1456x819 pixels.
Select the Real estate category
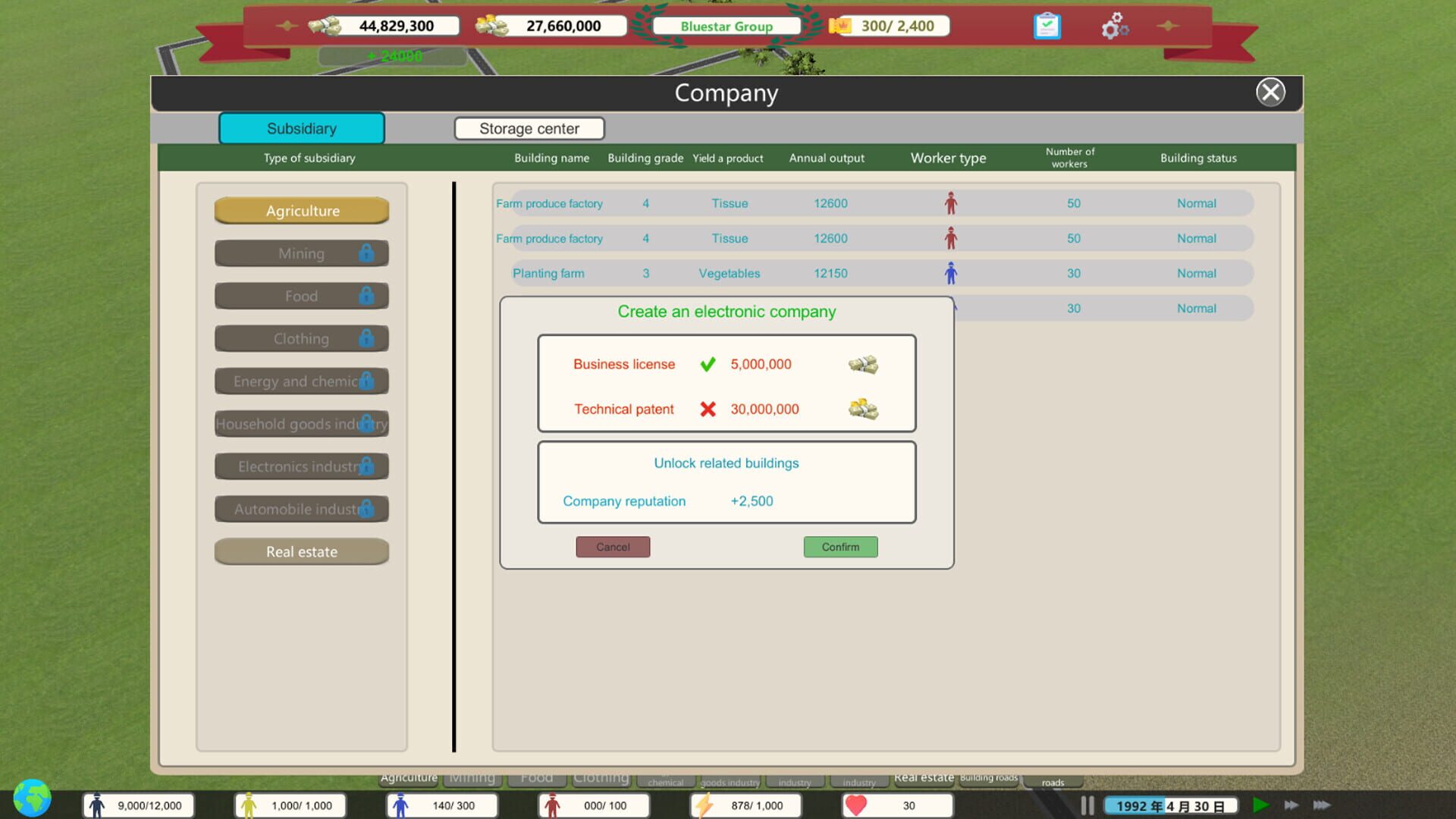[x=301, y=551]
